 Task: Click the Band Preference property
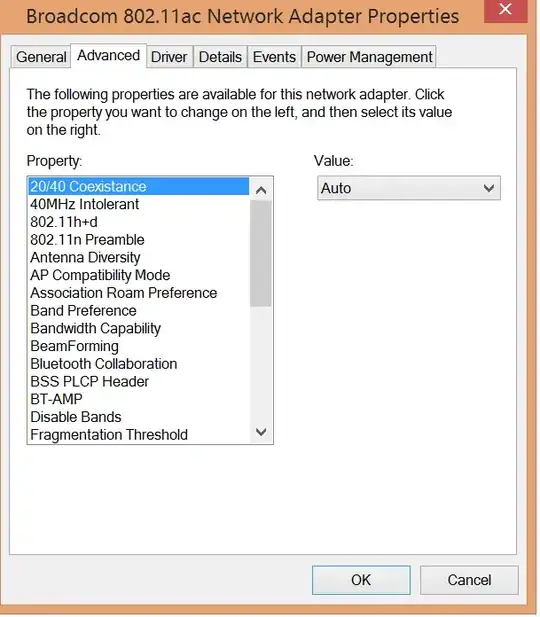tap(139, 310)
